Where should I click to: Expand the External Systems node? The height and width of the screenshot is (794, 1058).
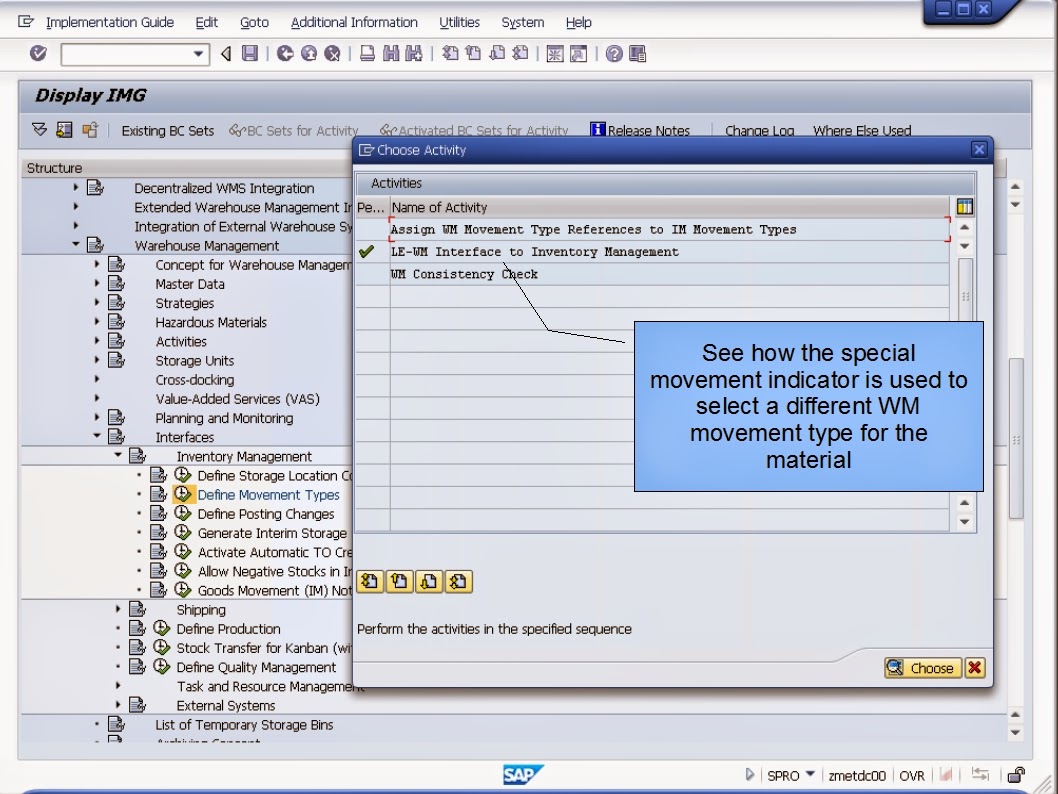(x=117, y=704)
